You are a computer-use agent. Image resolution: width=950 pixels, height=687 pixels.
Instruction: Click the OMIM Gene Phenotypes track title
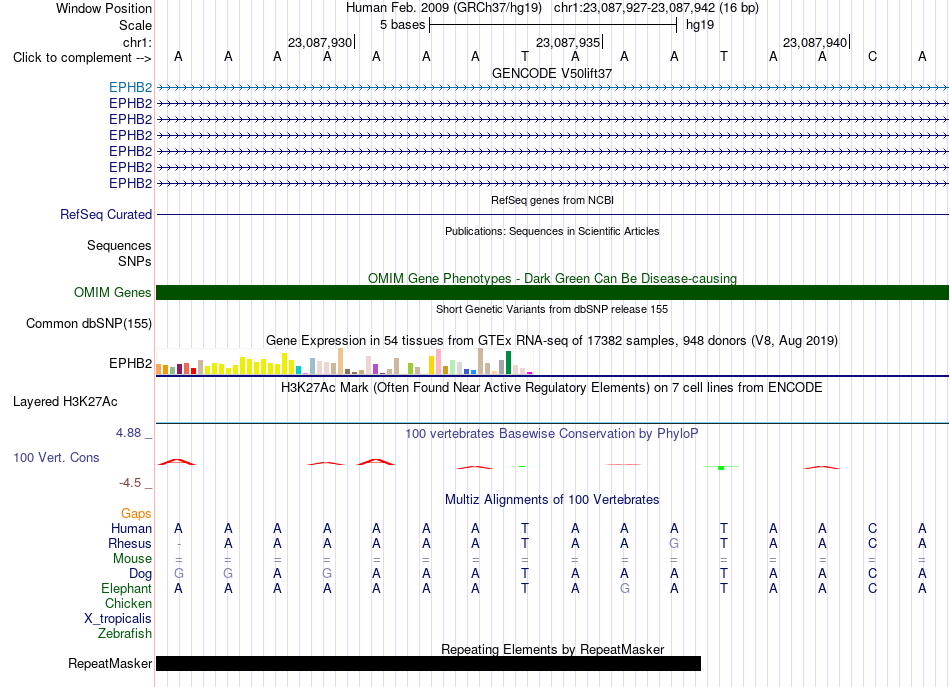pos(552,278)
